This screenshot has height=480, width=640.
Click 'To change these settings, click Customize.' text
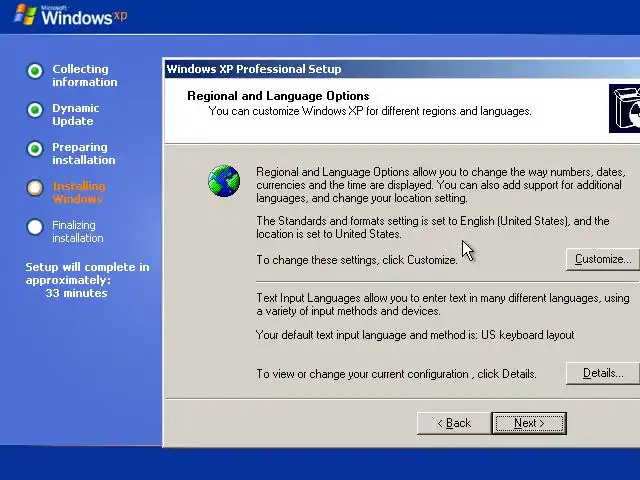pos(357,260)
